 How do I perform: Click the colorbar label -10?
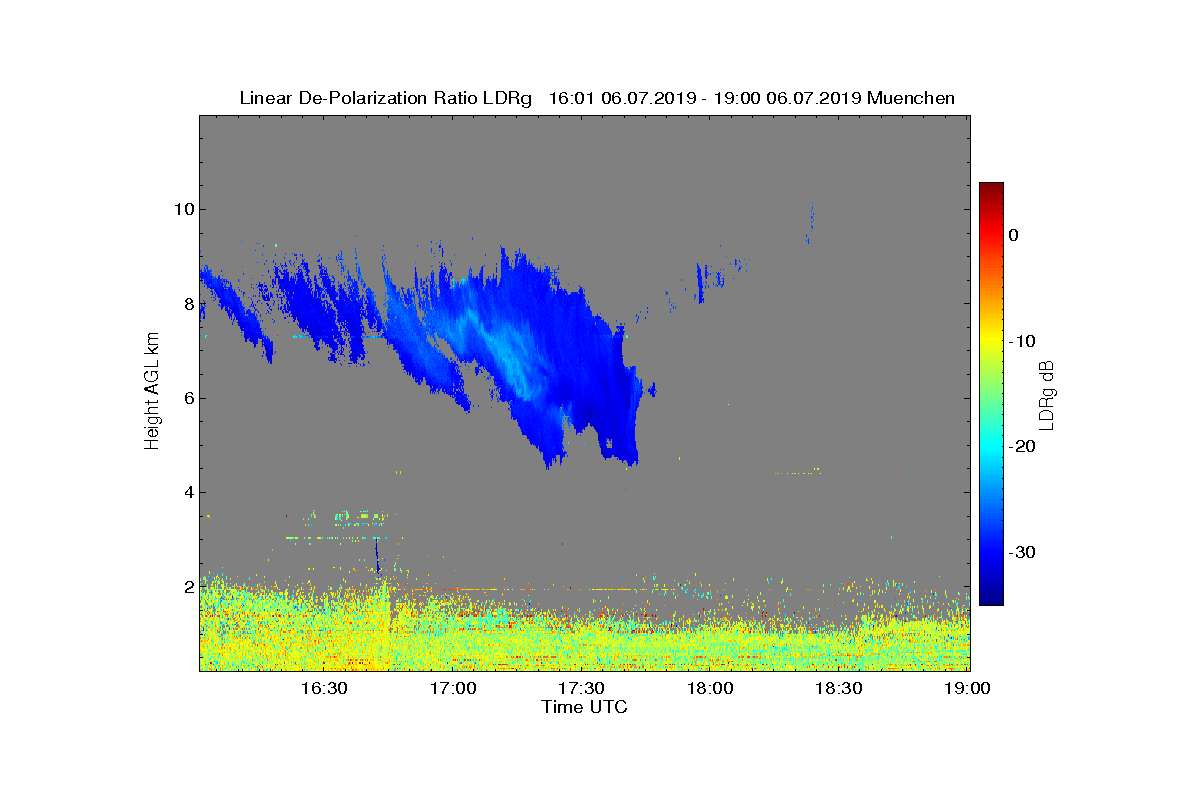pos(1022,341)
